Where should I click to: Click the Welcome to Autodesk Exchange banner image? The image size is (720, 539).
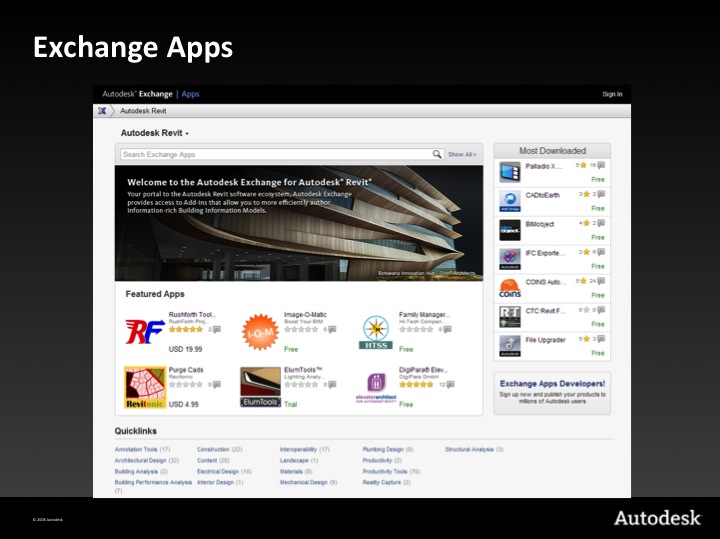click(x=299, y=223)
